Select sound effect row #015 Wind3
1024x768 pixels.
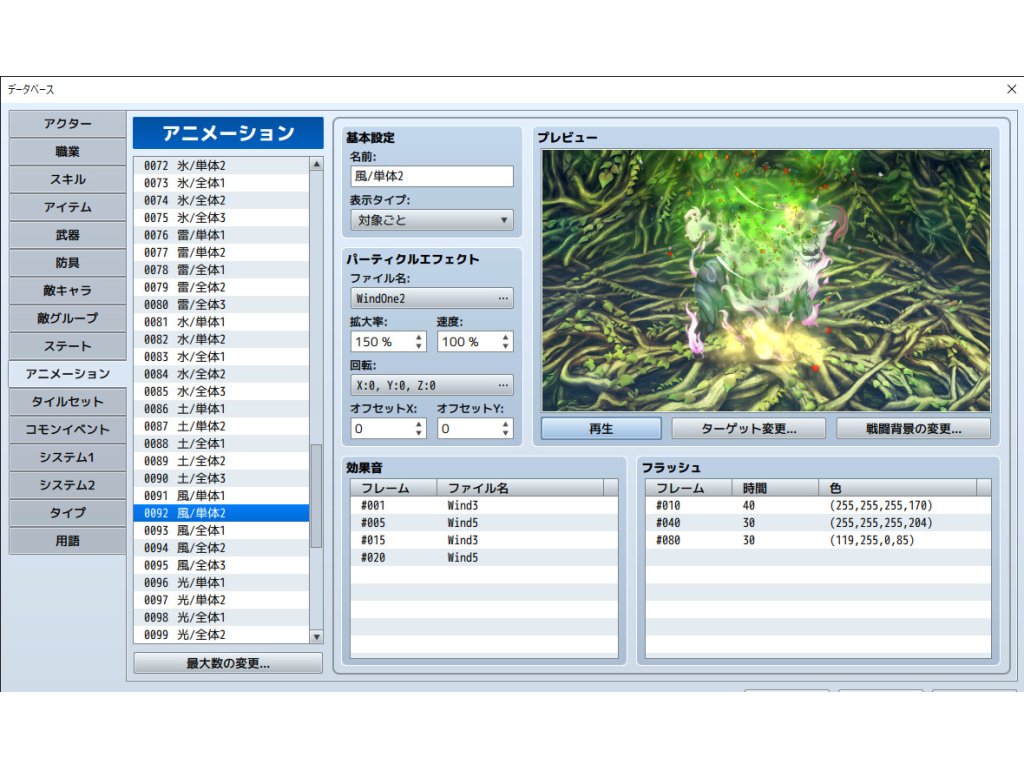pos(483,540)
